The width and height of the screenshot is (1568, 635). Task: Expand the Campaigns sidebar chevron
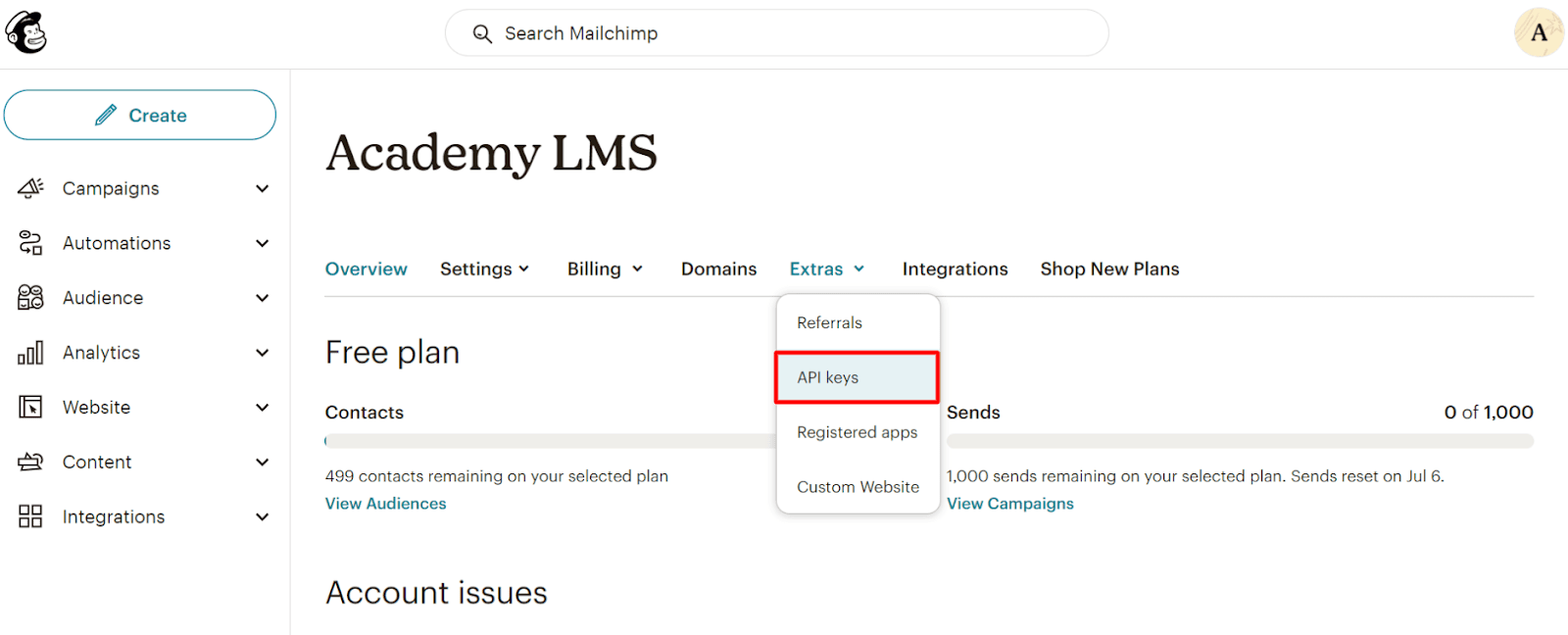pos(262,188)
